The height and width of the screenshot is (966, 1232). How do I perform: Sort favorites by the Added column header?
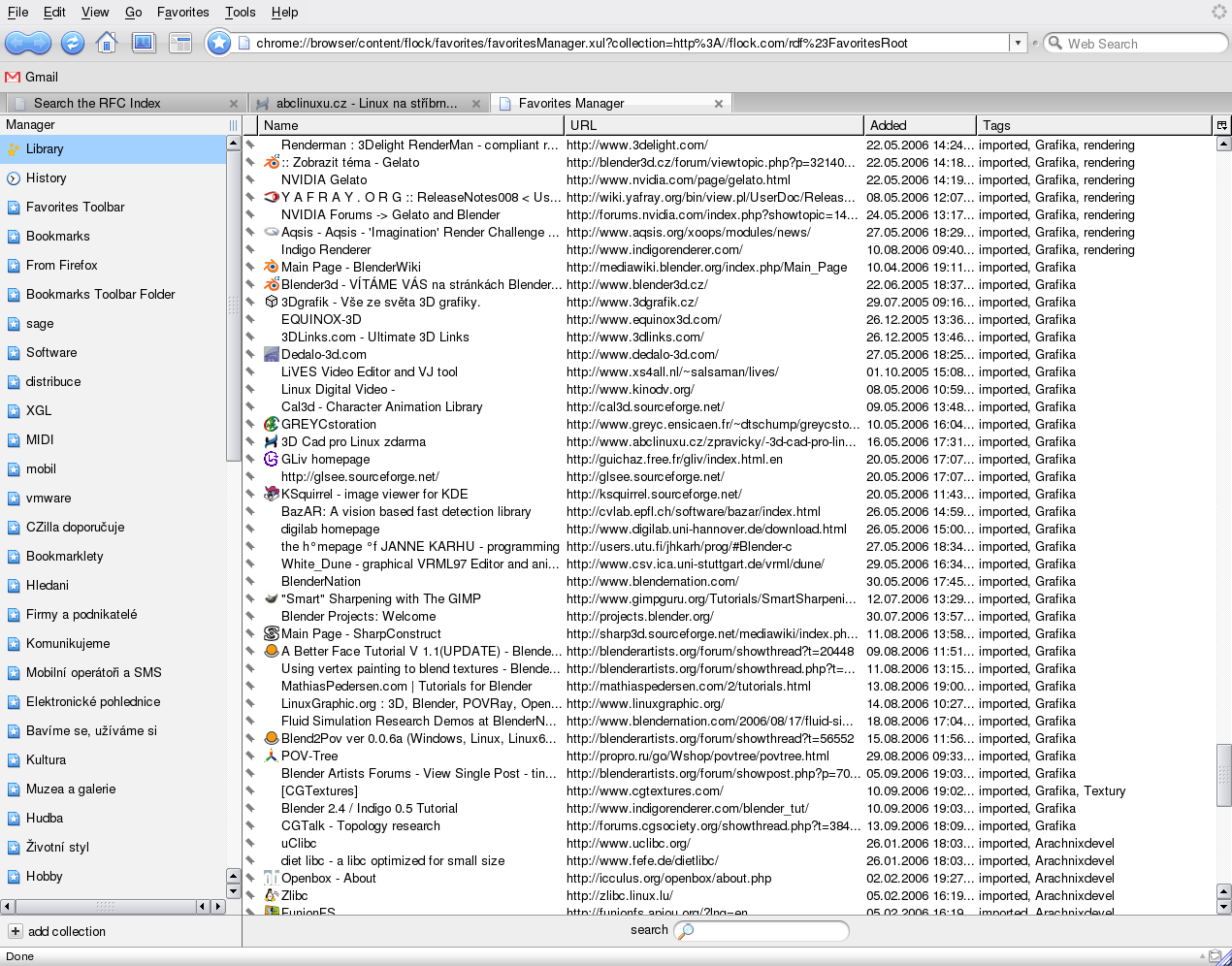click(921, 125)
